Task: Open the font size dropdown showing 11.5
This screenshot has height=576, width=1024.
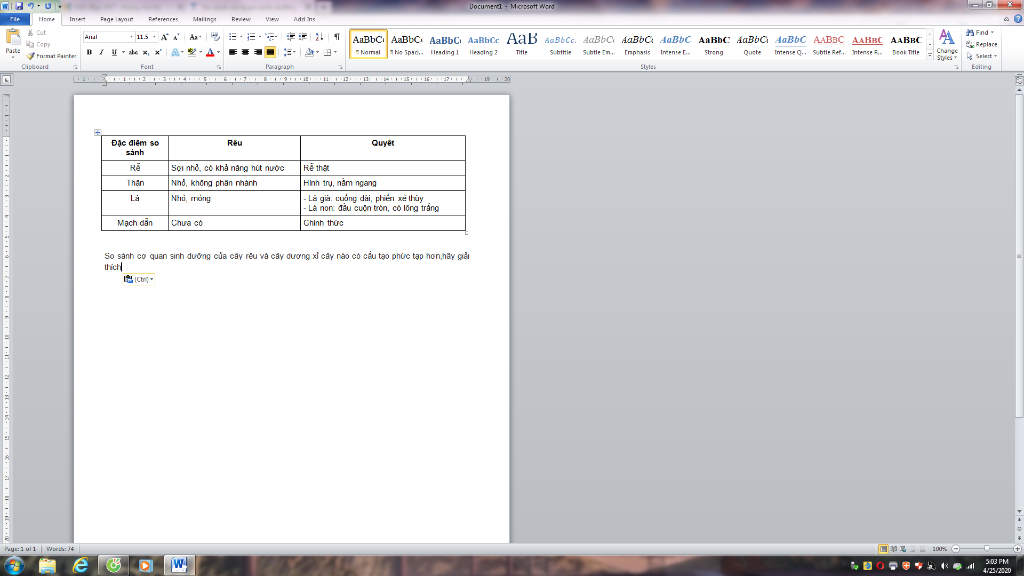Action: point(154,37)
